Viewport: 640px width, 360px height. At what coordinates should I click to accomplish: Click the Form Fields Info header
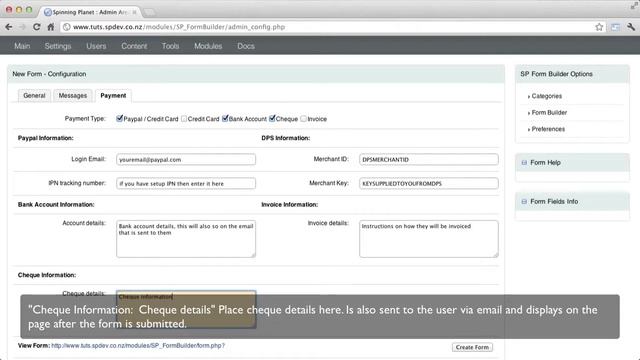pyautogui.click(x=572, y=202)
